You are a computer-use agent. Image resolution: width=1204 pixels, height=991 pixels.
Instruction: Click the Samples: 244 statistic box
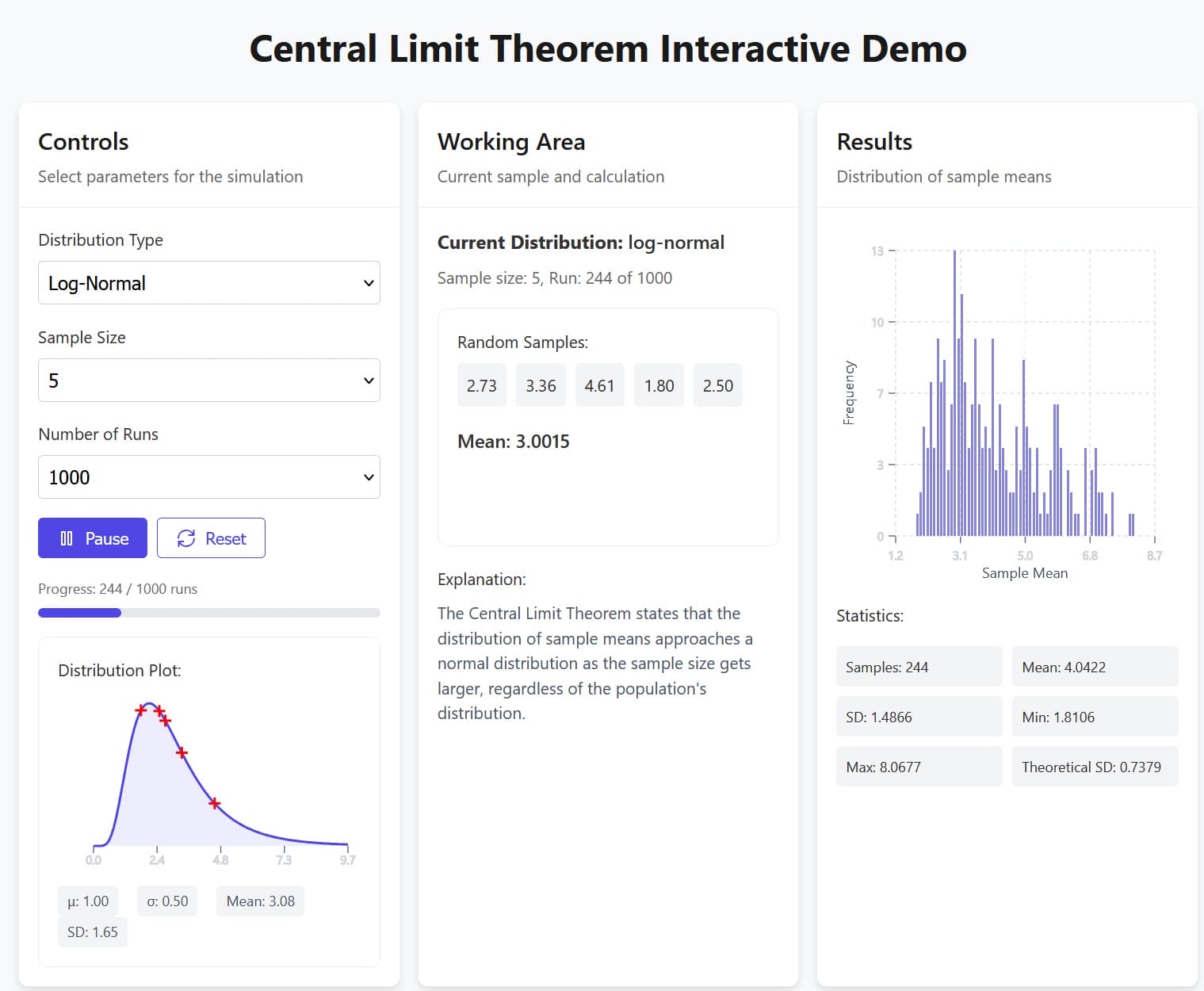point(919,667)
